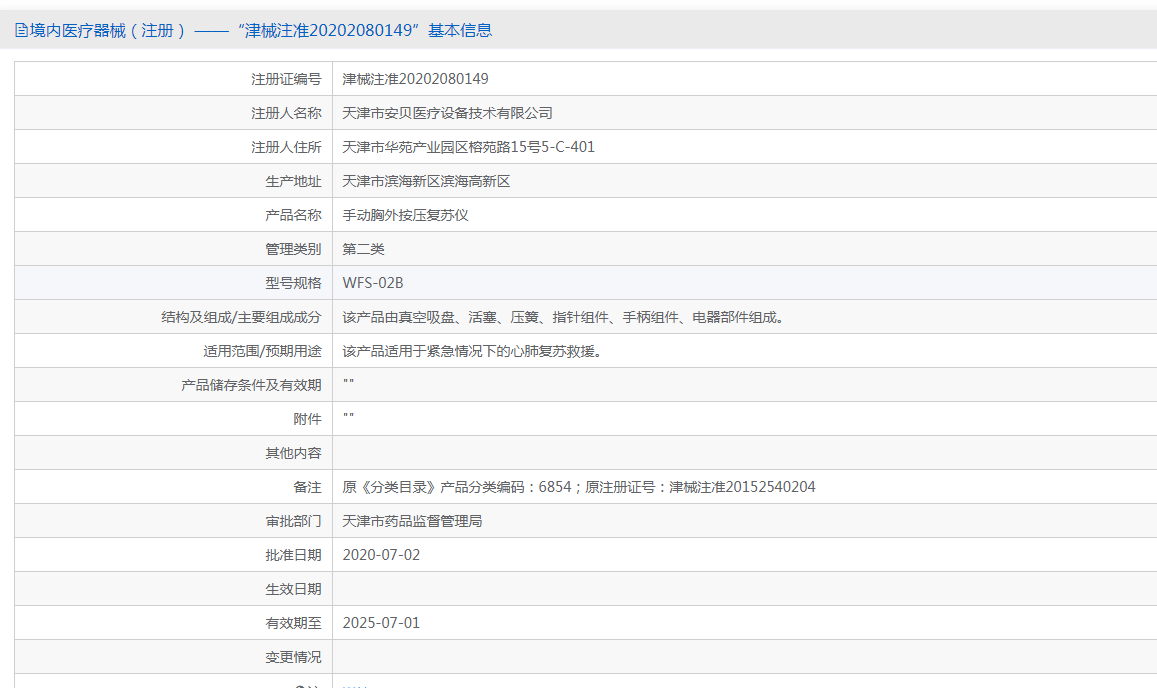Select the composition text starting 该产品由真空吸盘
The width and height of the screenshot is (1157, 688).
click(x=564, y=317)
